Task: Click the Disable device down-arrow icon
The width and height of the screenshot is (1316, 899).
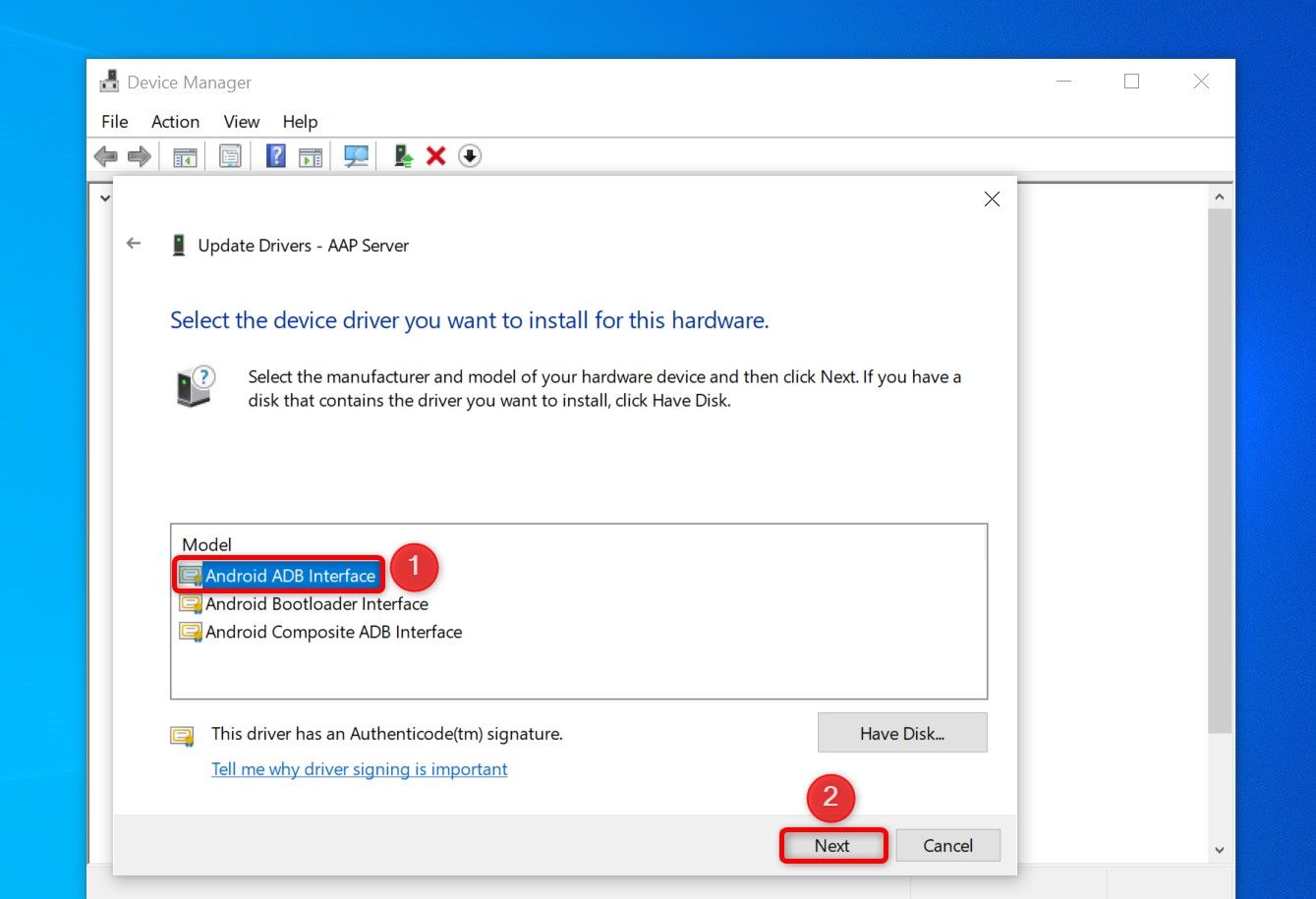Action: pyautogui.click(x=470, y=156)
